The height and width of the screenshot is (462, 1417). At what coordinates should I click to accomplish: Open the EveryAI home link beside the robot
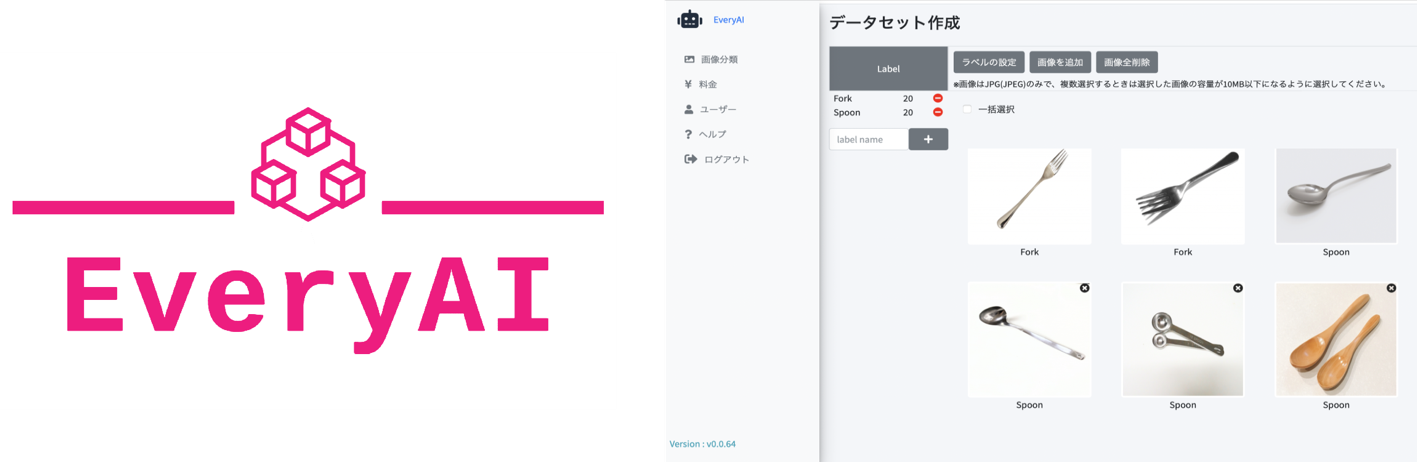click(x=728, y=20)
